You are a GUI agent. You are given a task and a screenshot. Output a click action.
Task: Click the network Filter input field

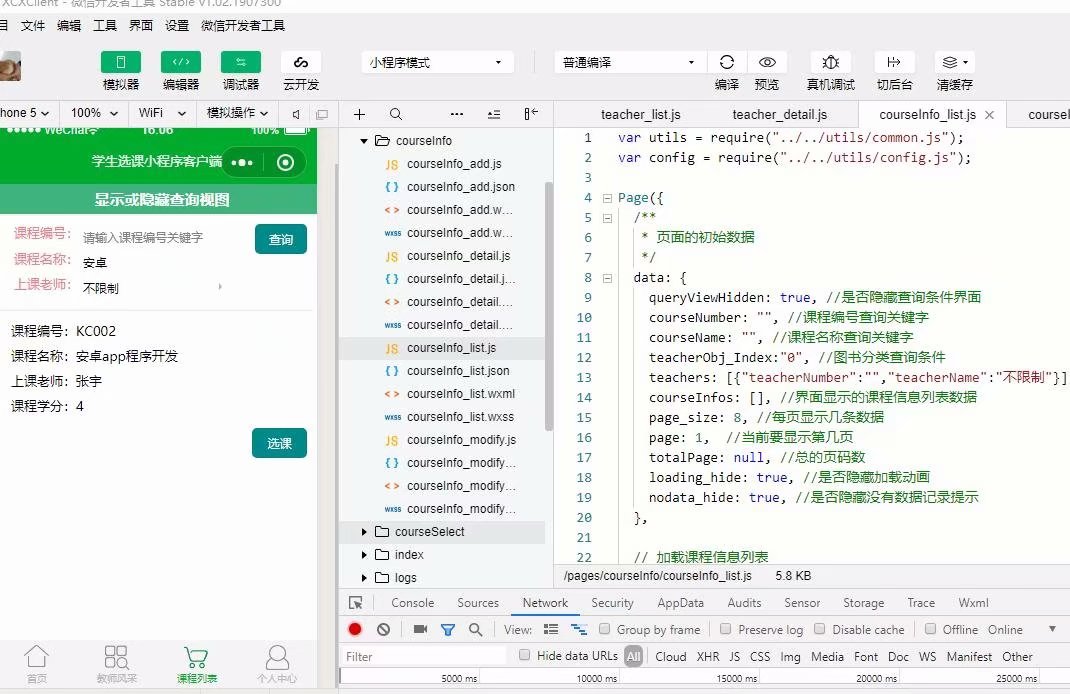pos(424,656)
